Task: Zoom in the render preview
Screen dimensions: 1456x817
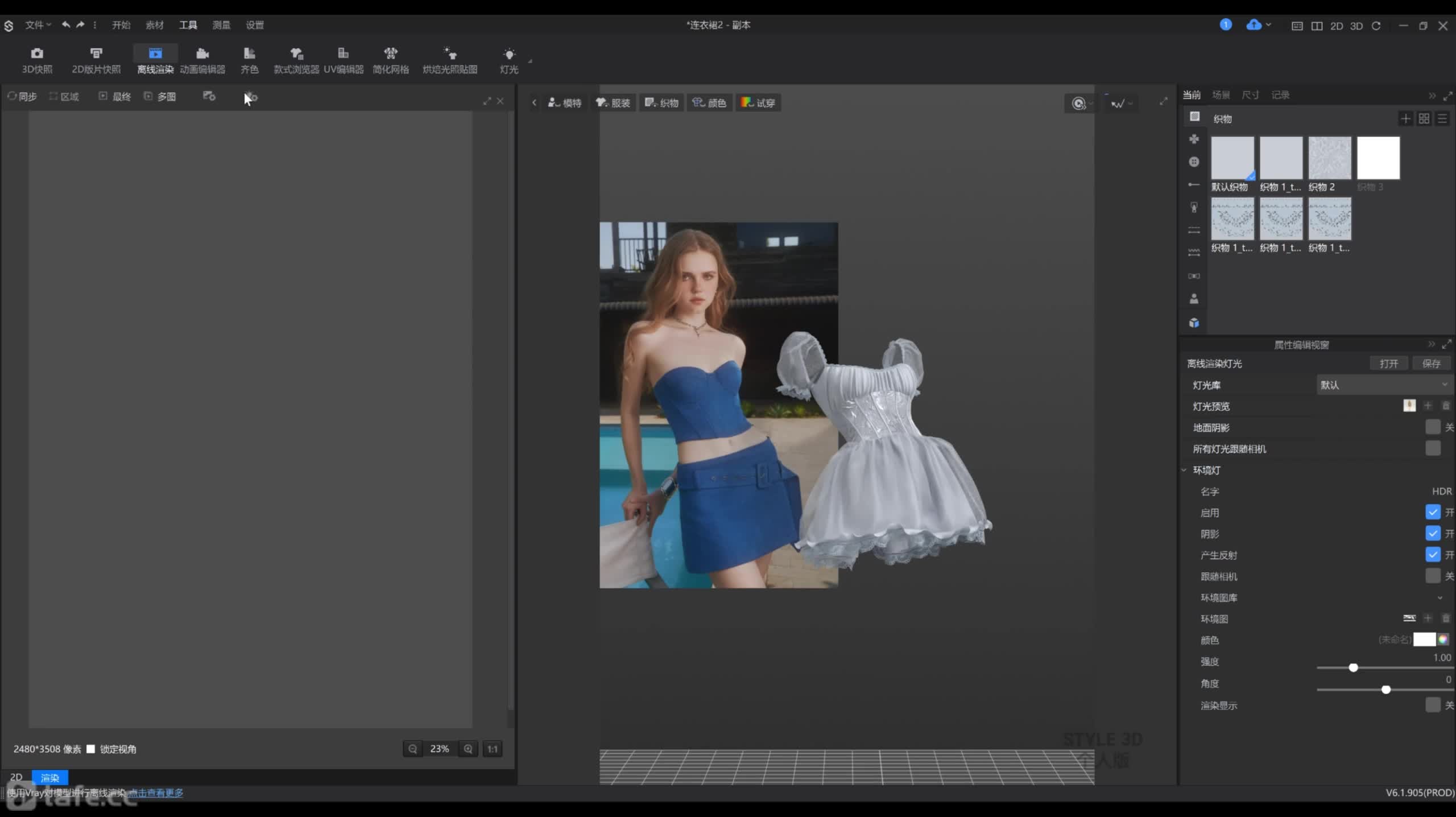Action: pyautogui.click(x=468, y=749)
